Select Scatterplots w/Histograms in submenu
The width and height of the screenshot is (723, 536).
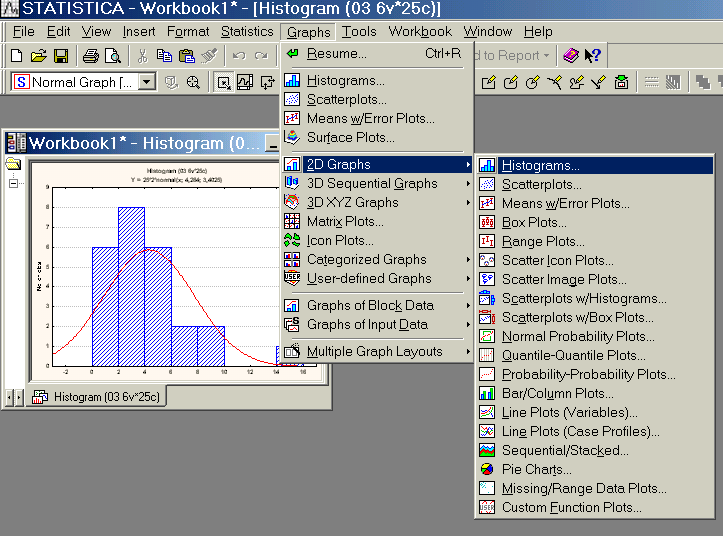point(595,298)
